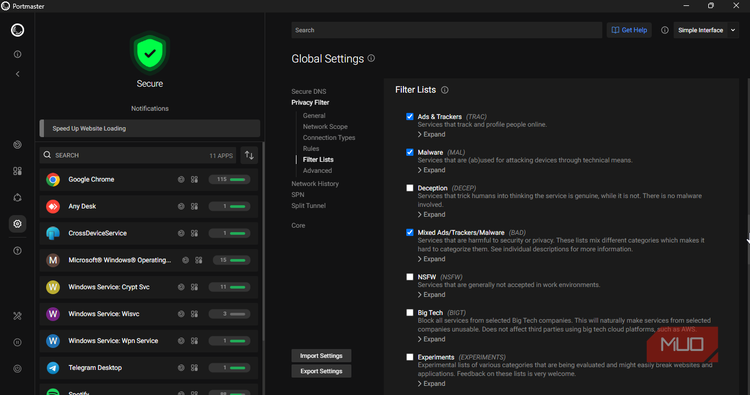Click Google Chrome's 115 connections bar
This screenshot has width=750, height=395.
click(230, 180)
